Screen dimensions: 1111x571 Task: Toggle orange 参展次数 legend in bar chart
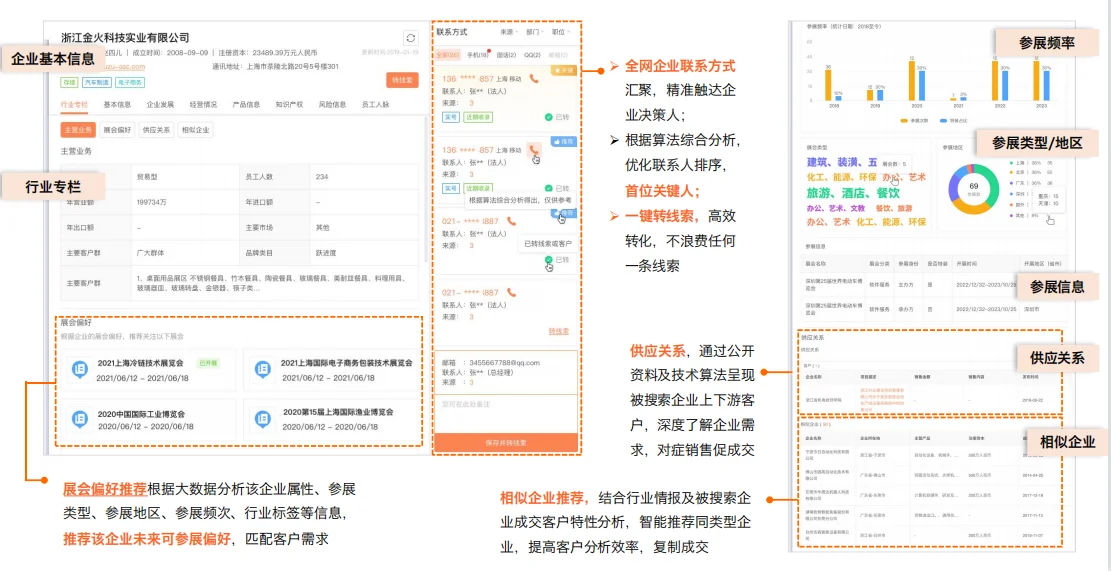click(913, 122)
